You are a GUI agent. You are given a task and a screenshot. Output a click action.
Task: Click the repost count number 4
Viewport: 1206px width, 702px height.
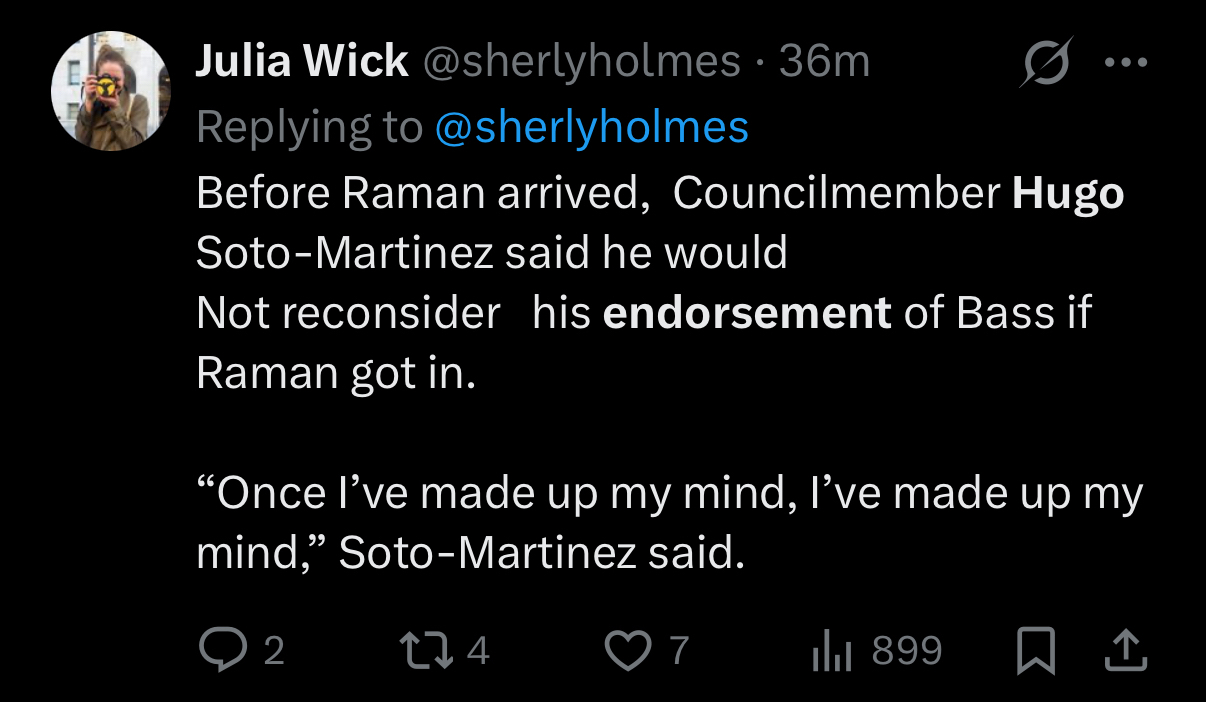[479, 652]
